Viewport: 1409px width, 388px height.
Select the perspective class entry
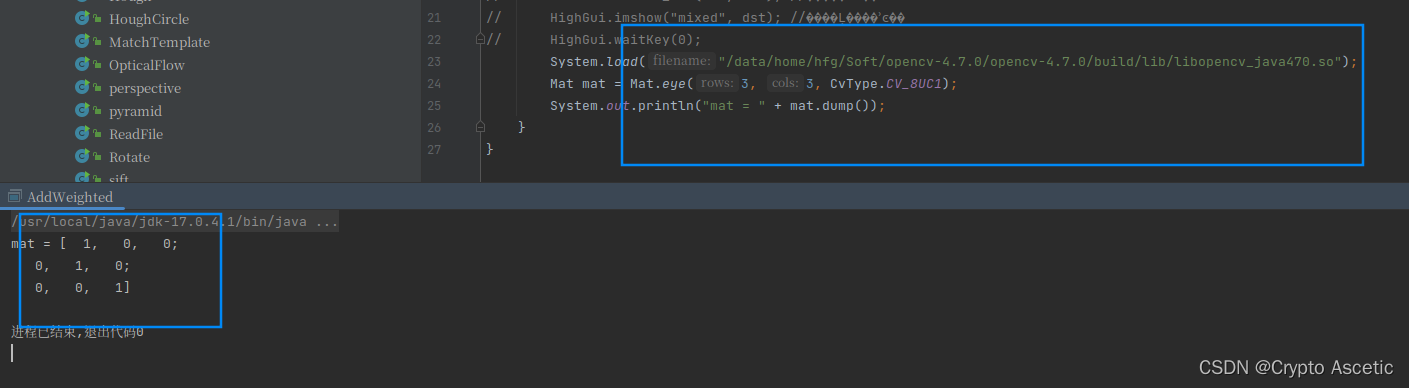click(144, 88)
